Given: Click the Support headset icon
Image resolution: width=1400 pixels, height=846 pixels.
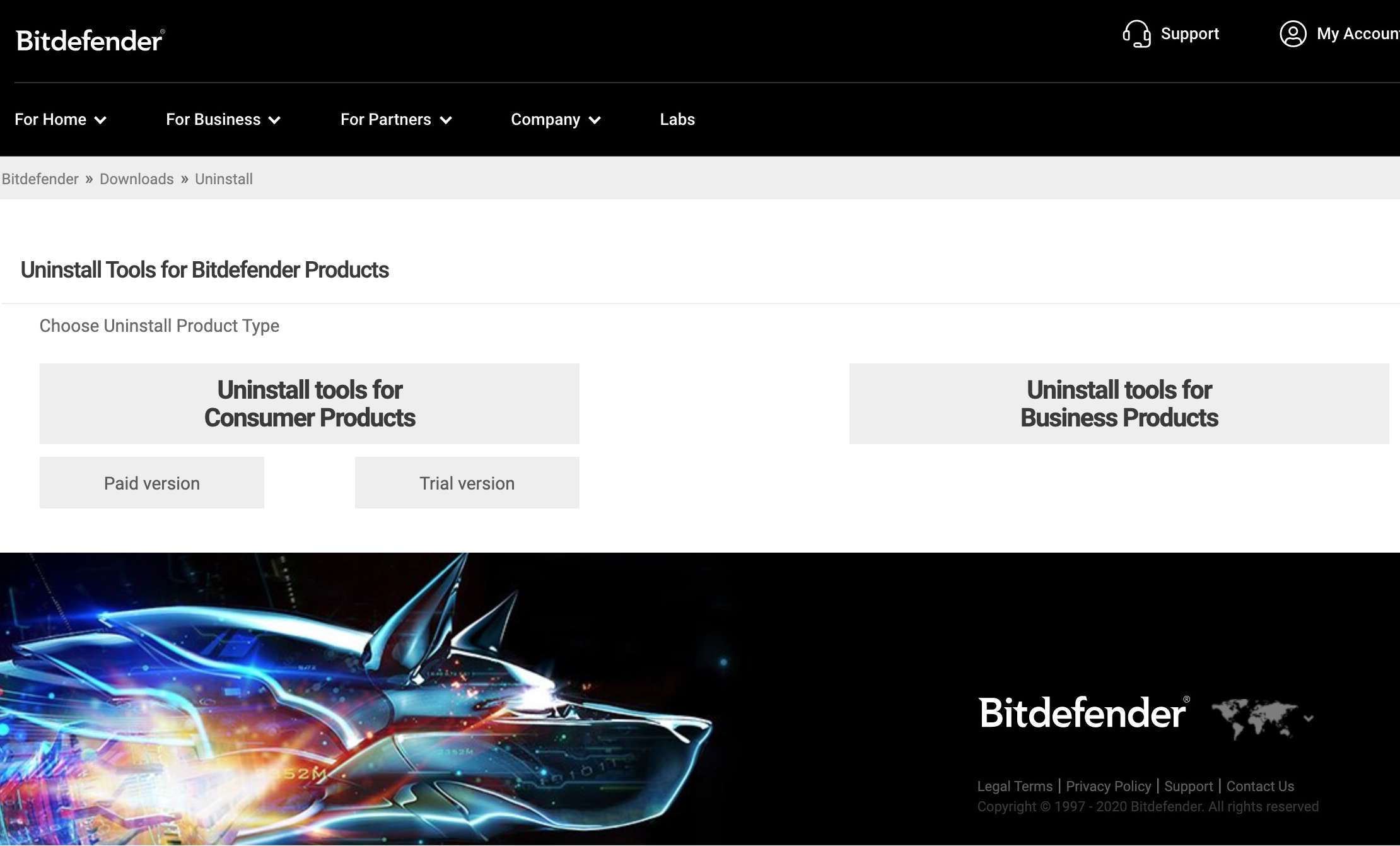Looking at the screenshot, I should 1137,34.
